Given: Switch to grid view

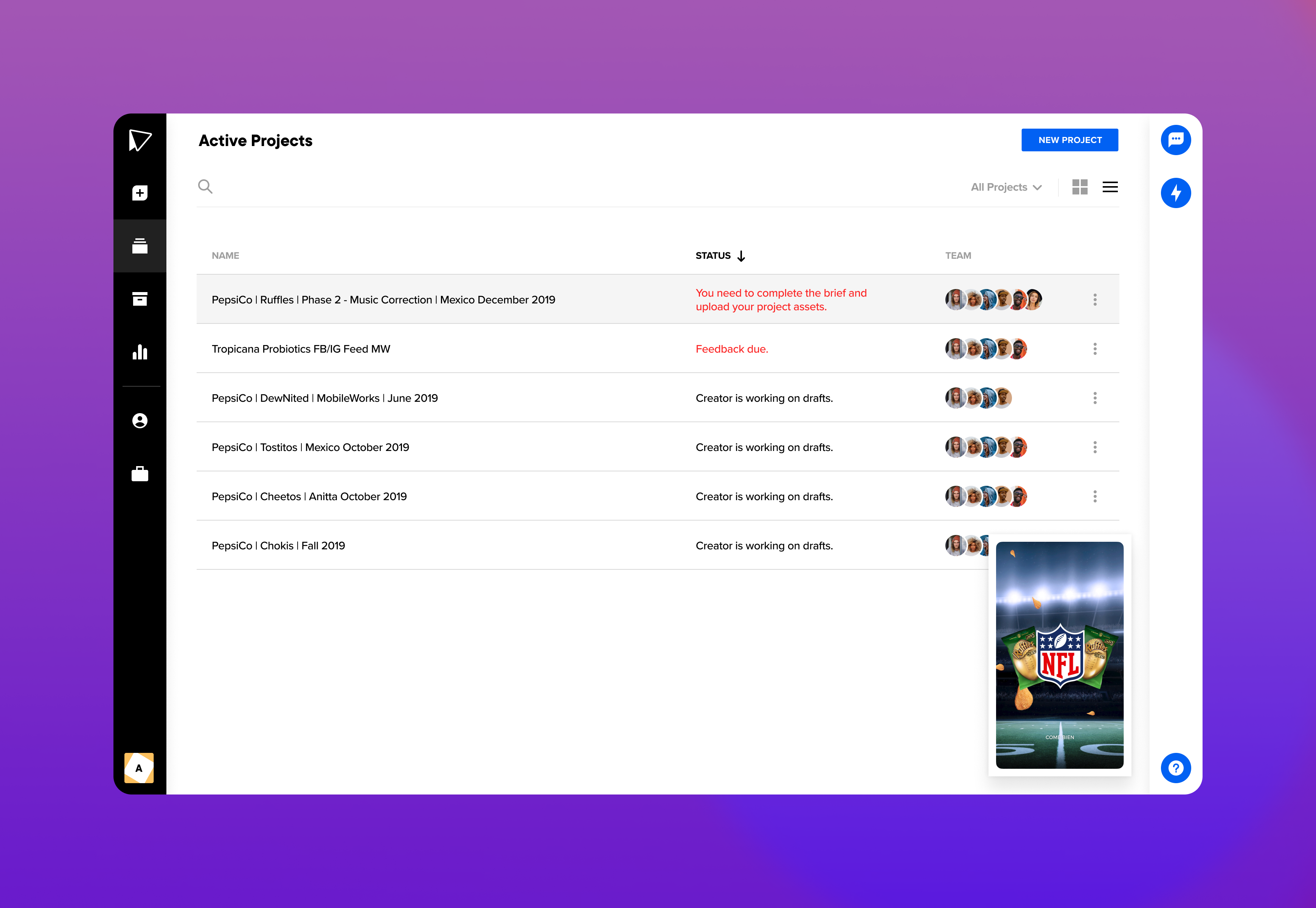Looking at the screenshot, I should click(1079, 187).
